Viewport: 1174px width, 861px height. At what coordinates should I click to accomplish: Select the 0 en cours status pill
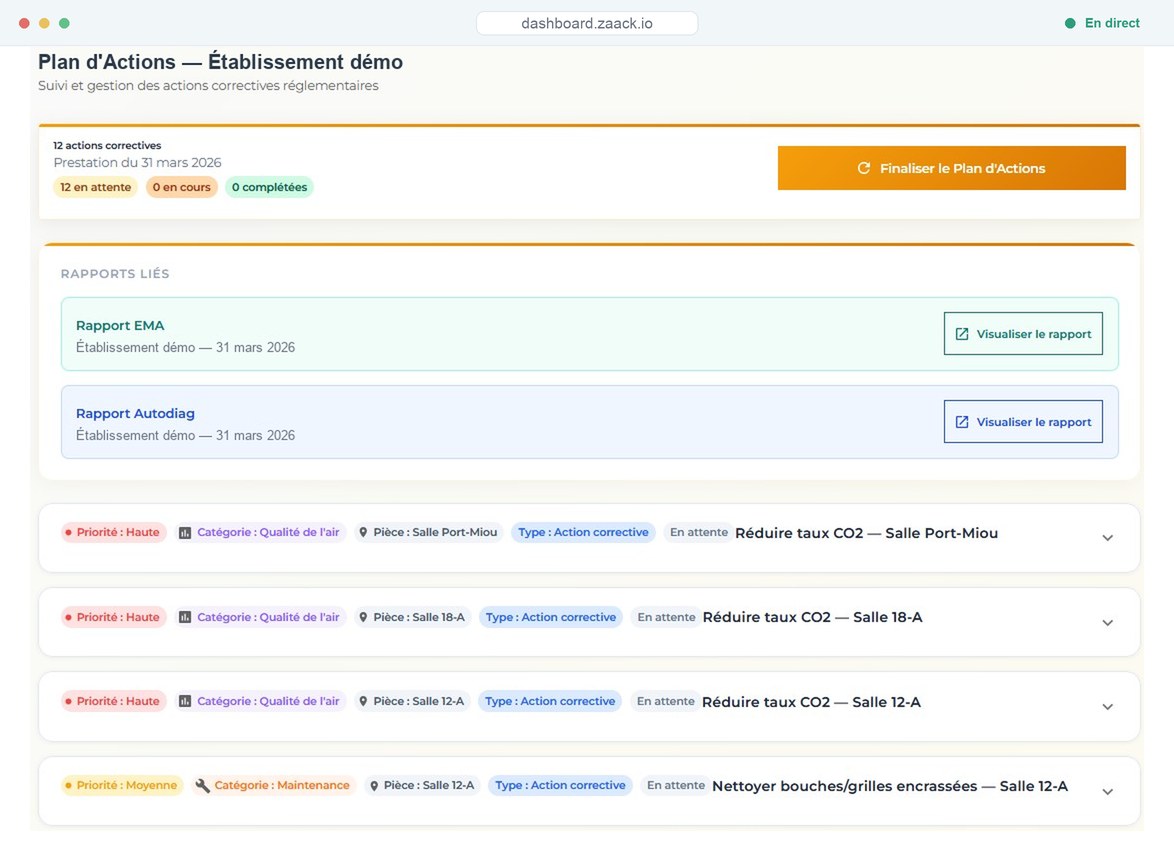(x=182, y=187)
